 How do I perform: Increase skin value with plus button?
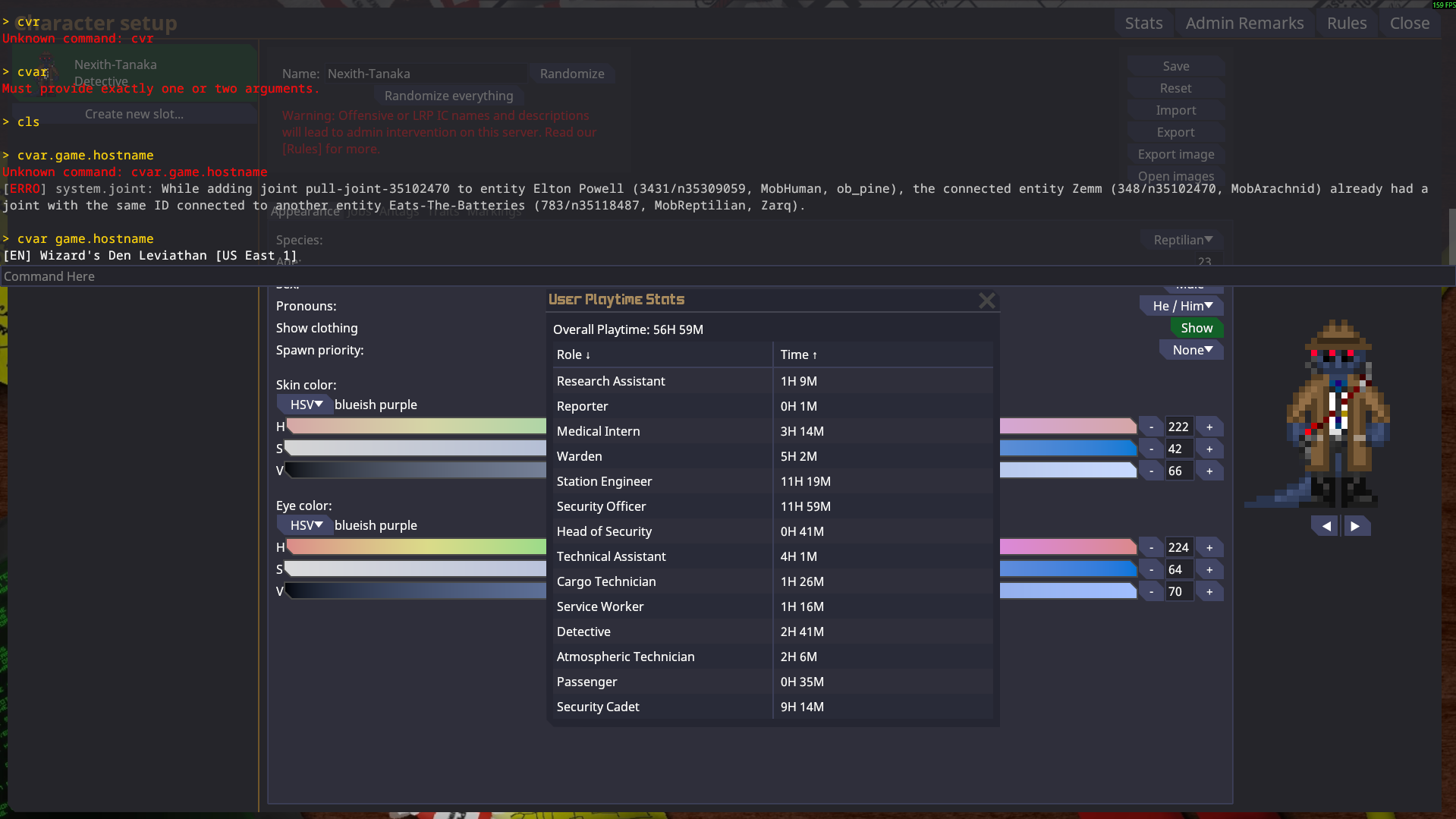1209,471
